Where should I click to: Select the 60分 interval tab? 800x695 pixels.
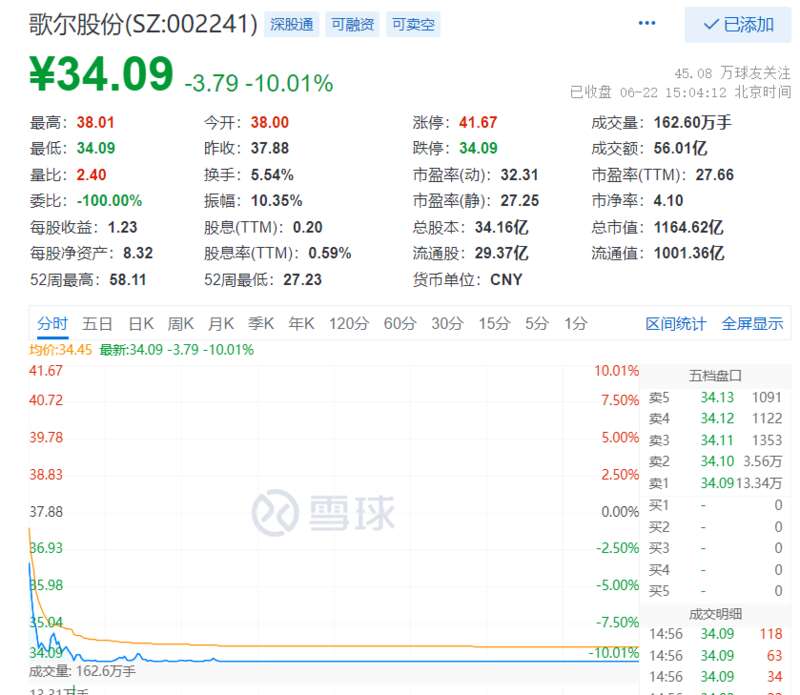400,324
